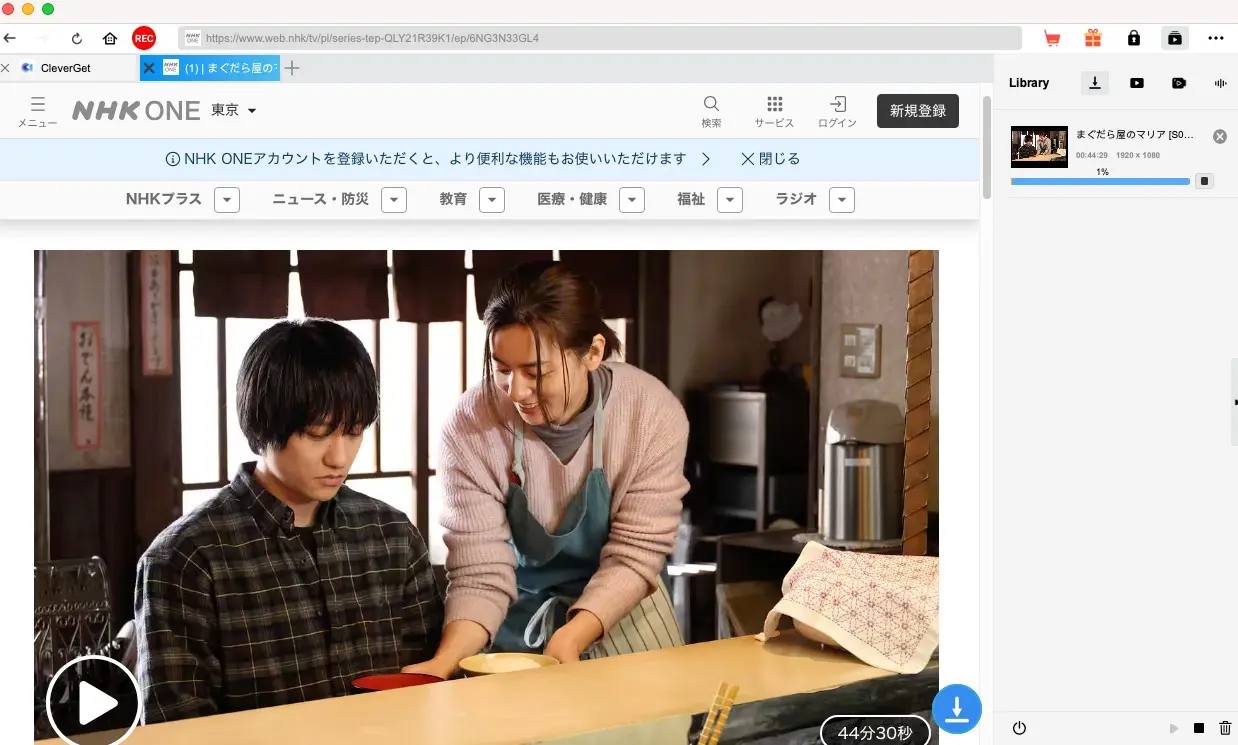Close the CleverGet tab
This screenshot has height=745, width=1238.
coord(5,68)
